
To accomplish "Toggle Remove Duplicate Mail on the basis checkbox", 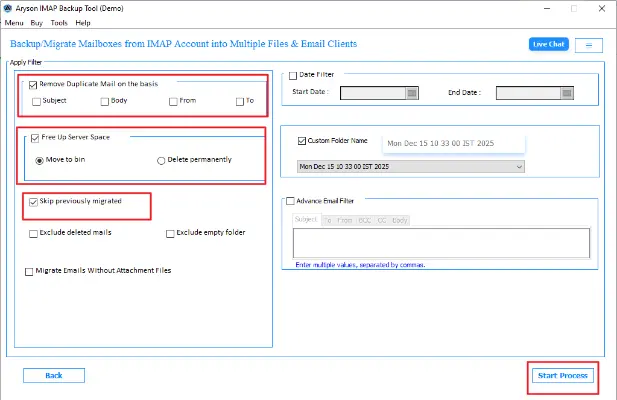I will 33,85.
